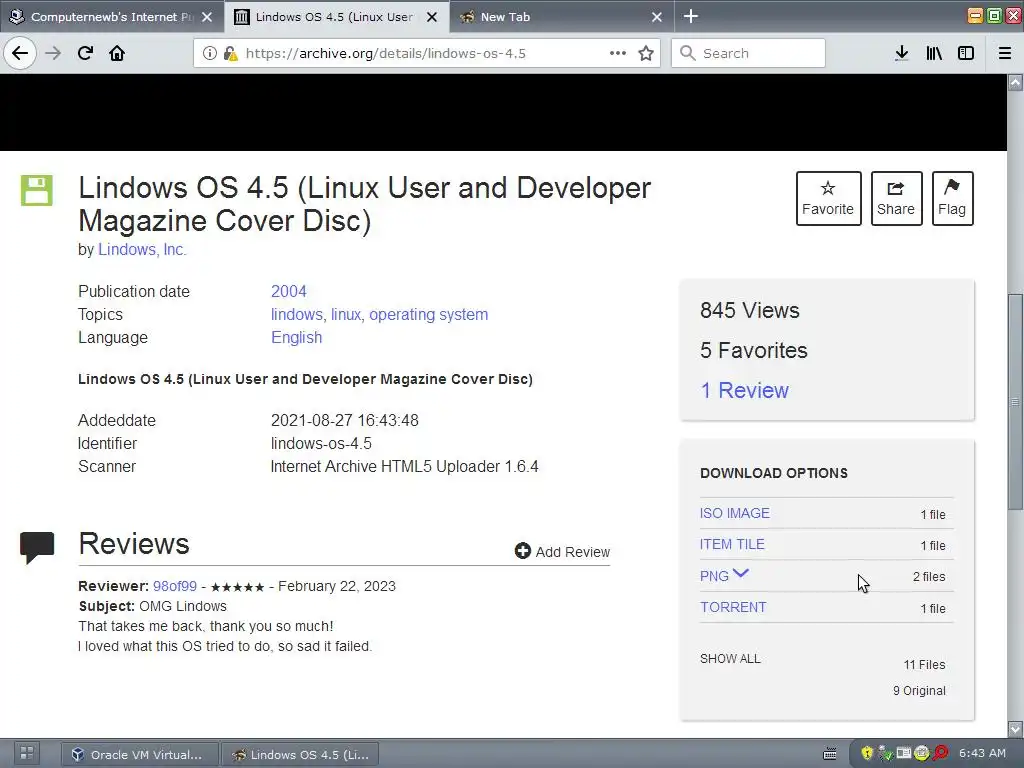Click the plus circle beside Add Review
This screenshot has height=768, width=1024.
pyautogui.click(x=522, y=551)
